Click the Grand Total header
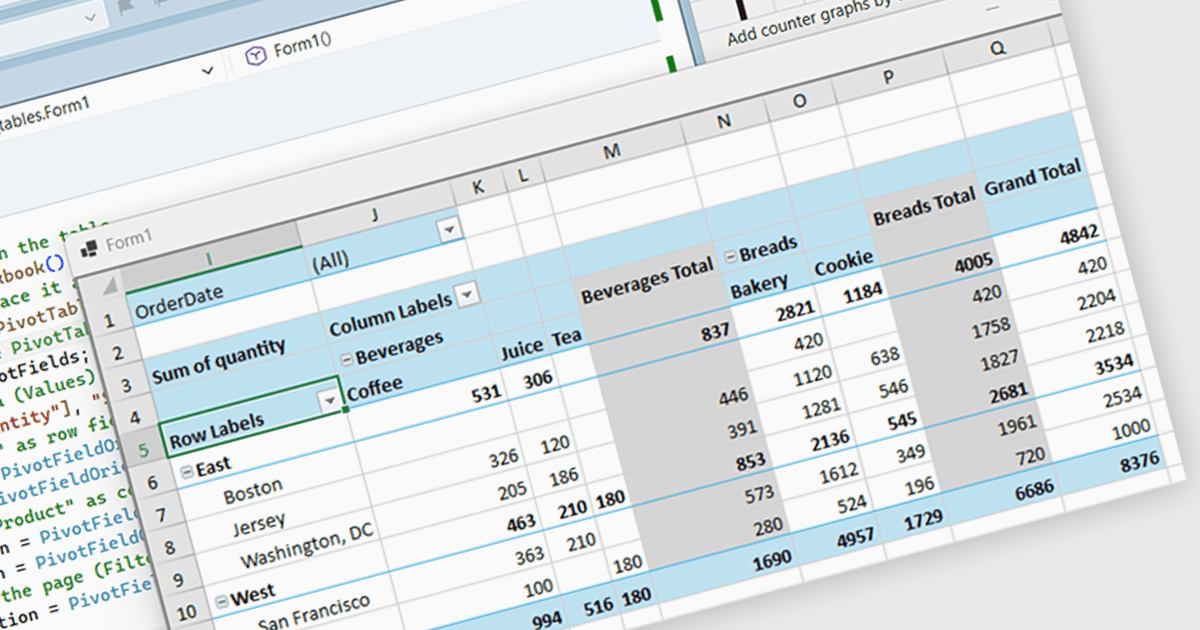 click(x=1032, y=178)
